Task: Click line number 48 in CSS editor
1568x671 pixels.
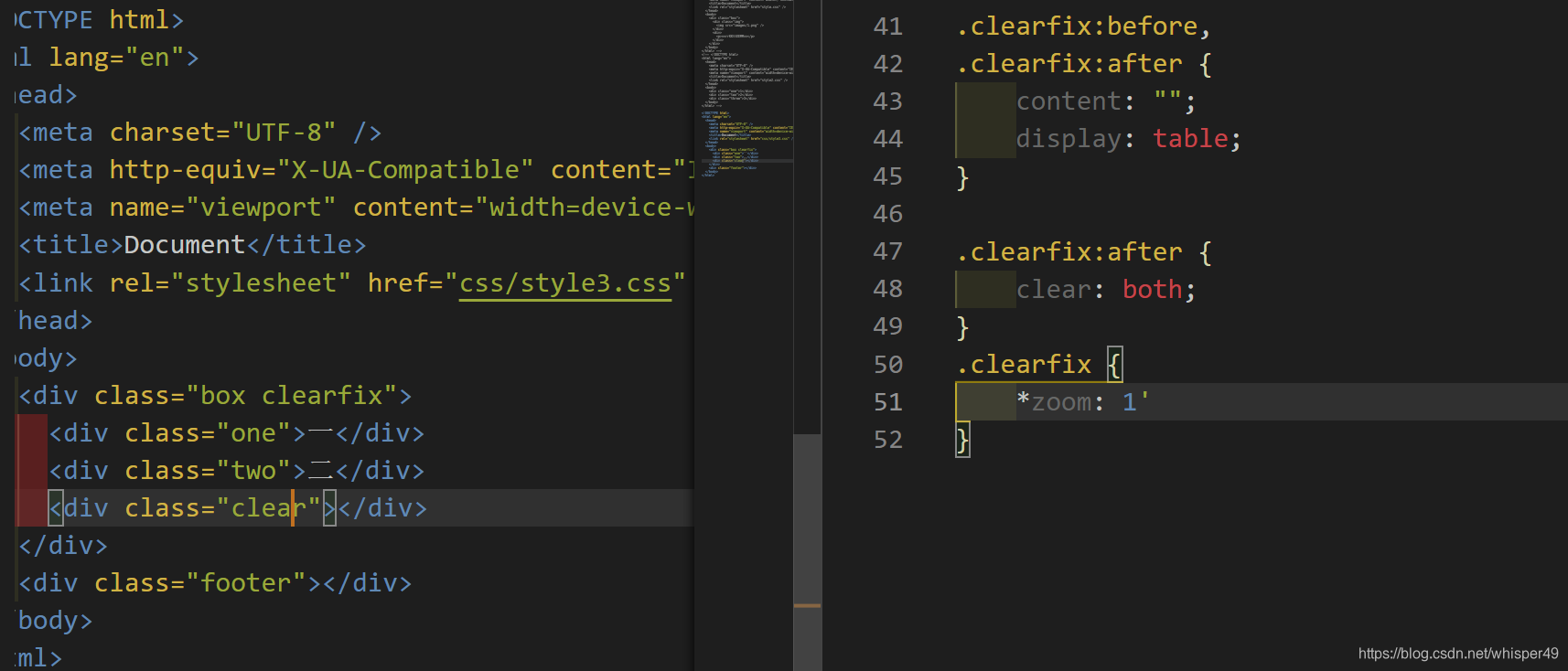Action: 887,289
